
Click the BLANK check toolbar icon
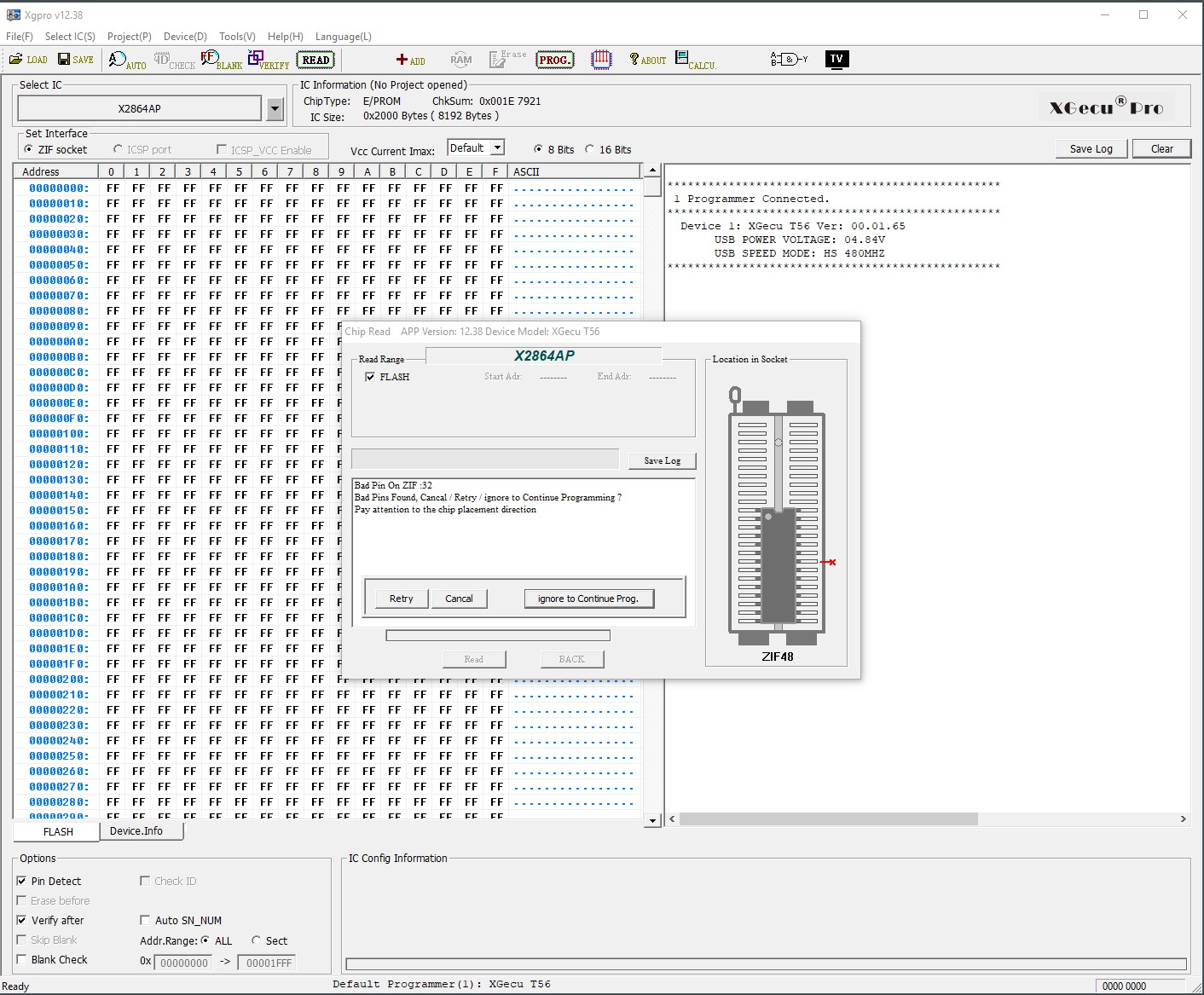[x=221, y=60]
